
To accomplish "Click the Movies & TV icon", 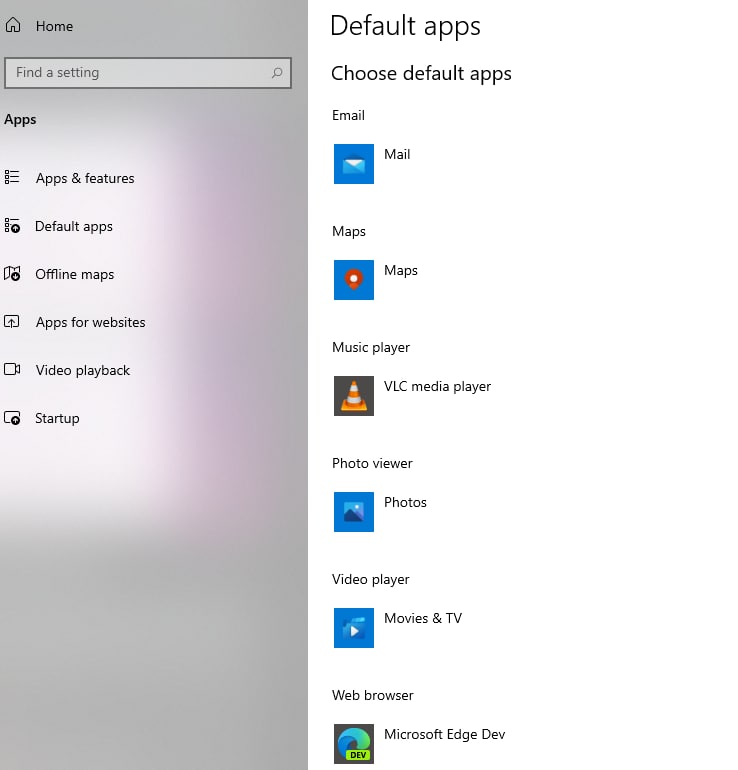I will pos(354,628).
